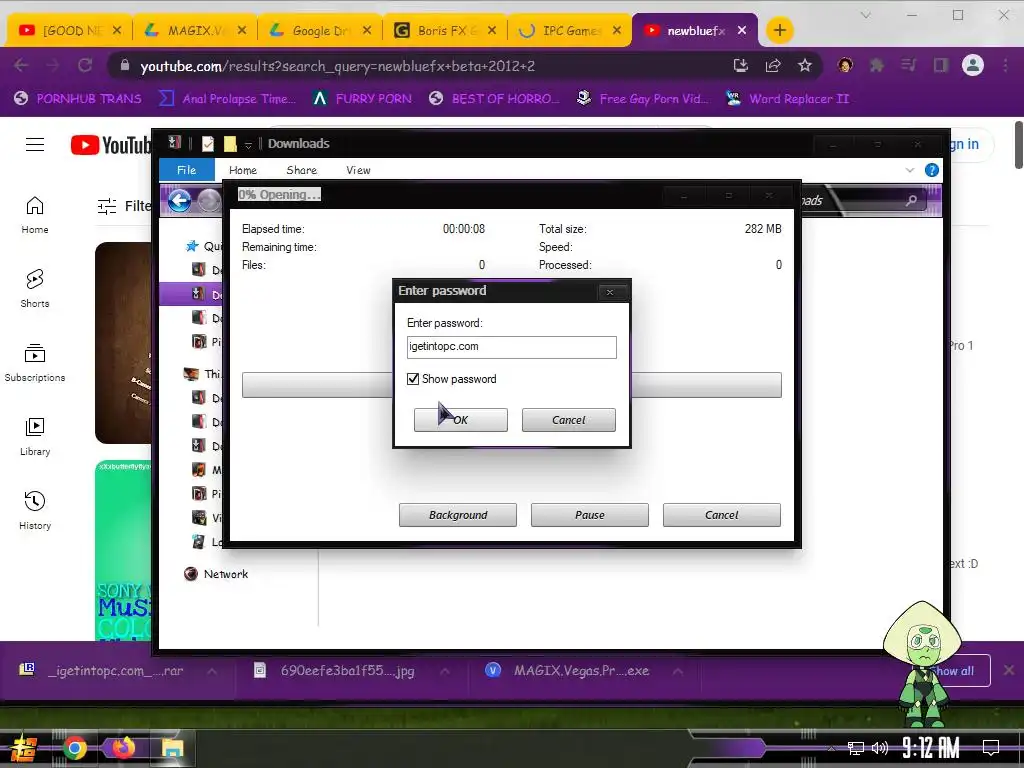Pause the extraction process
Viewport: 1024px width, 768px height.
coord(590,515)
